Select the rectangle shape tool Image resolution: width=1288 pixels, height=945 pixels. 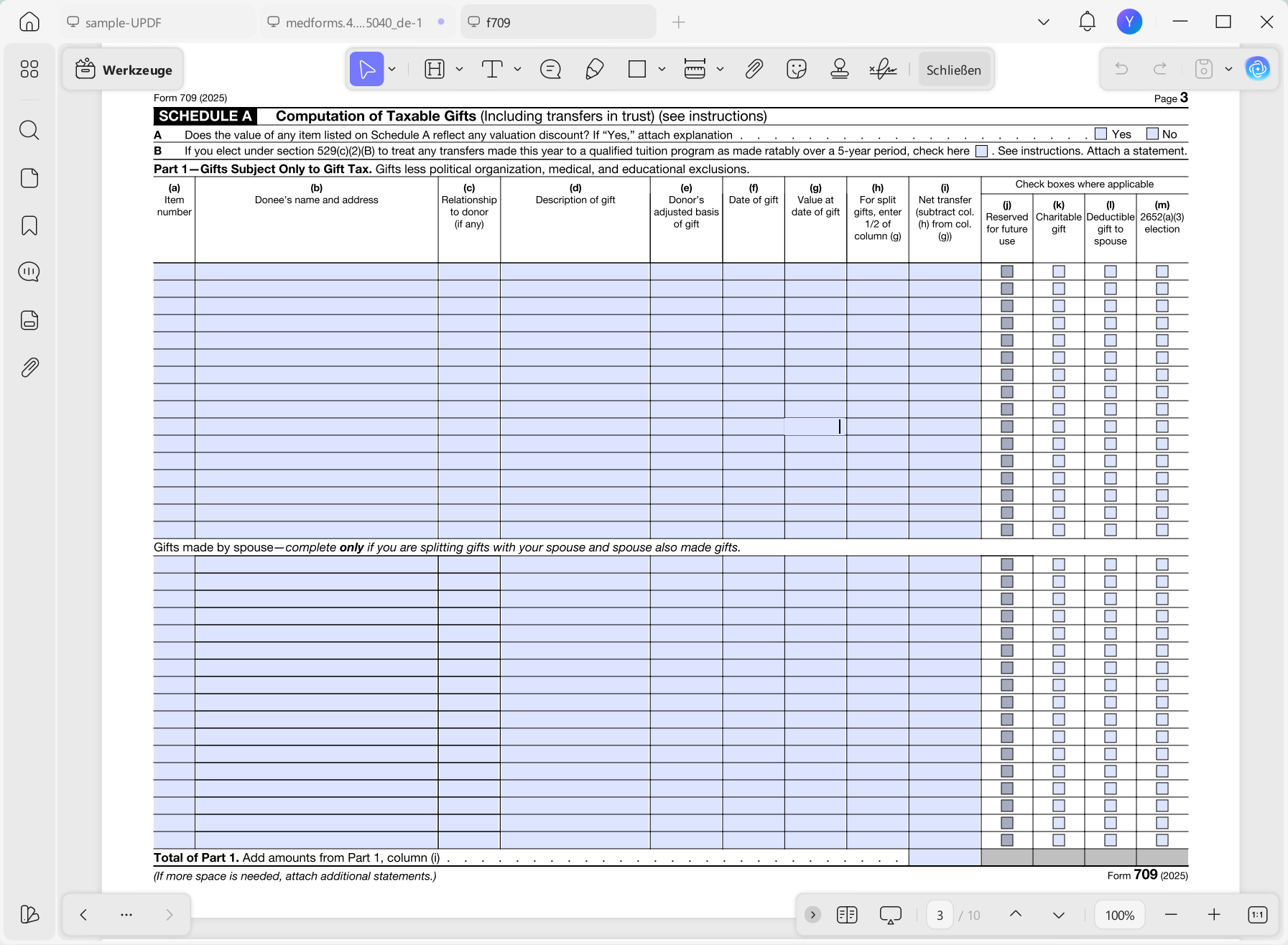point(637,69)
